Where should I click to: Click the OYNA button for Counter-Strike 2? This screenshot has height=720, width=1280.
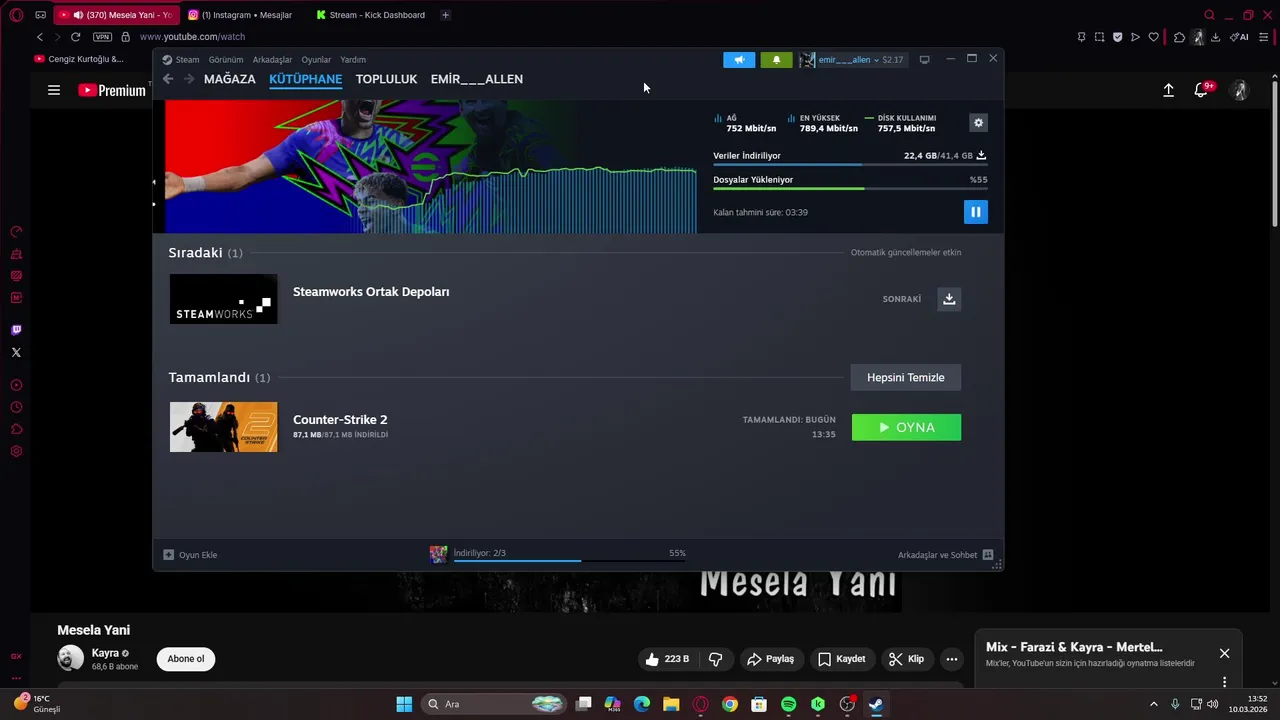coord(906,427)
